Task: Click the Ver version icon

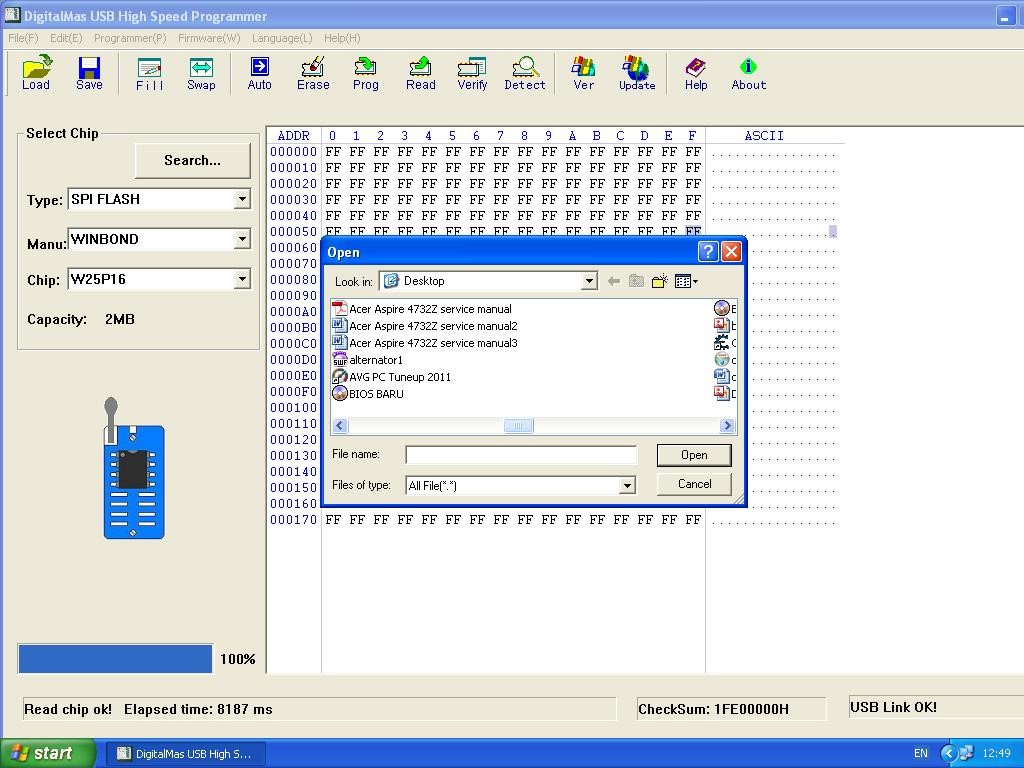Action: point(583,72)
